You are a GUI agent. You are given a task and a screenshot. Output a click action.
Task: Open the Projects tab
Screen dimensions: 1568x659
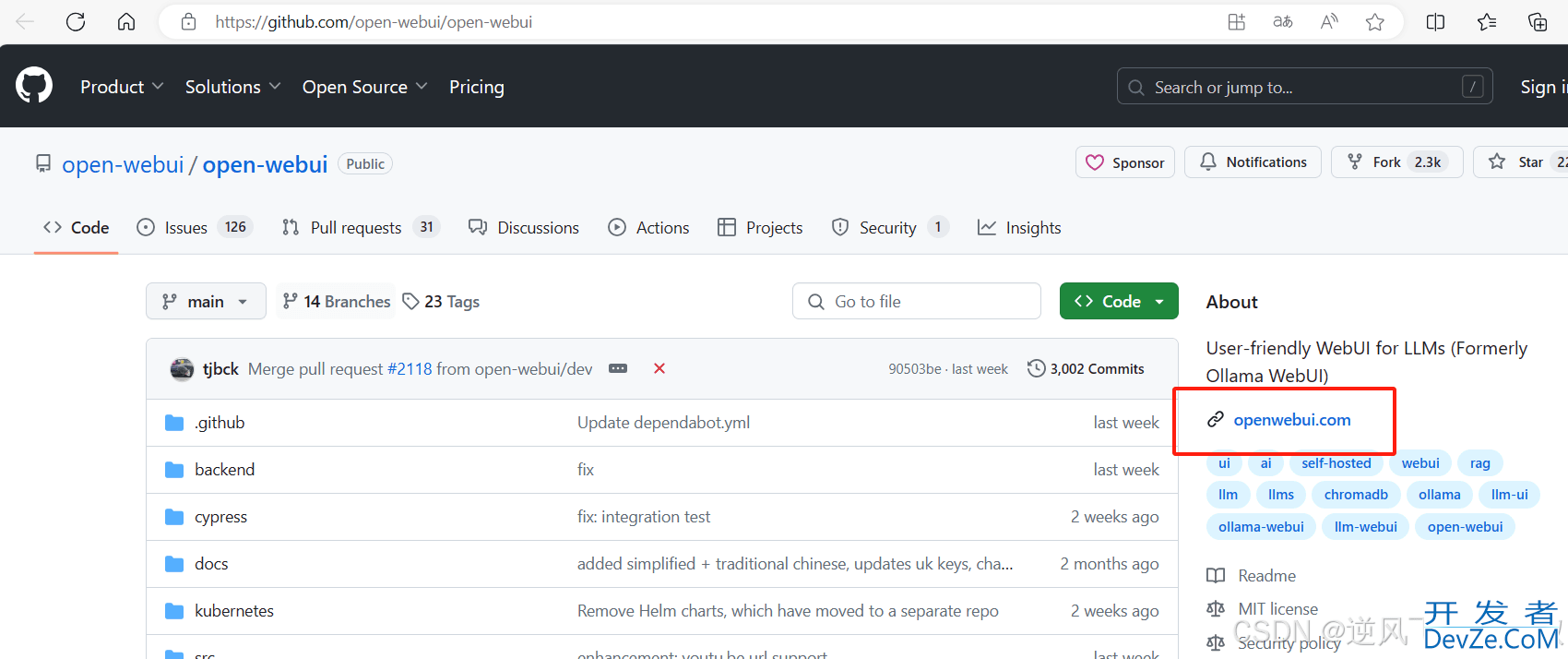(760, 228)
